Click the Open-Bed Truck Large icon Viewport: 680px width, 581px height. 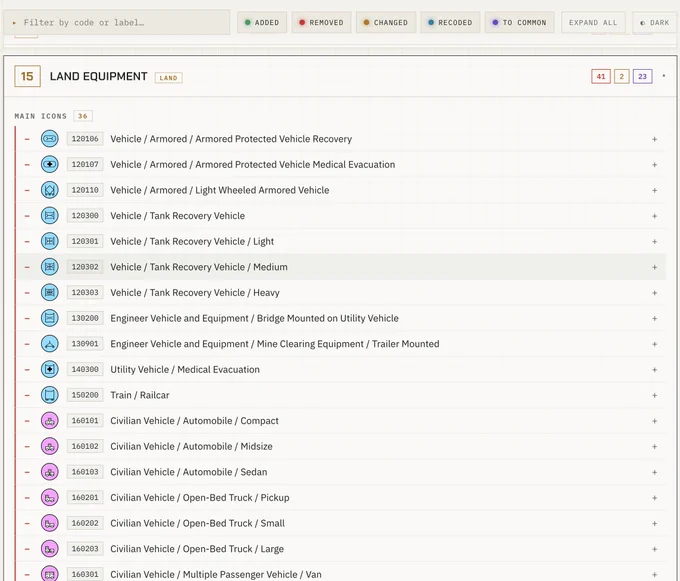[49, 548]
